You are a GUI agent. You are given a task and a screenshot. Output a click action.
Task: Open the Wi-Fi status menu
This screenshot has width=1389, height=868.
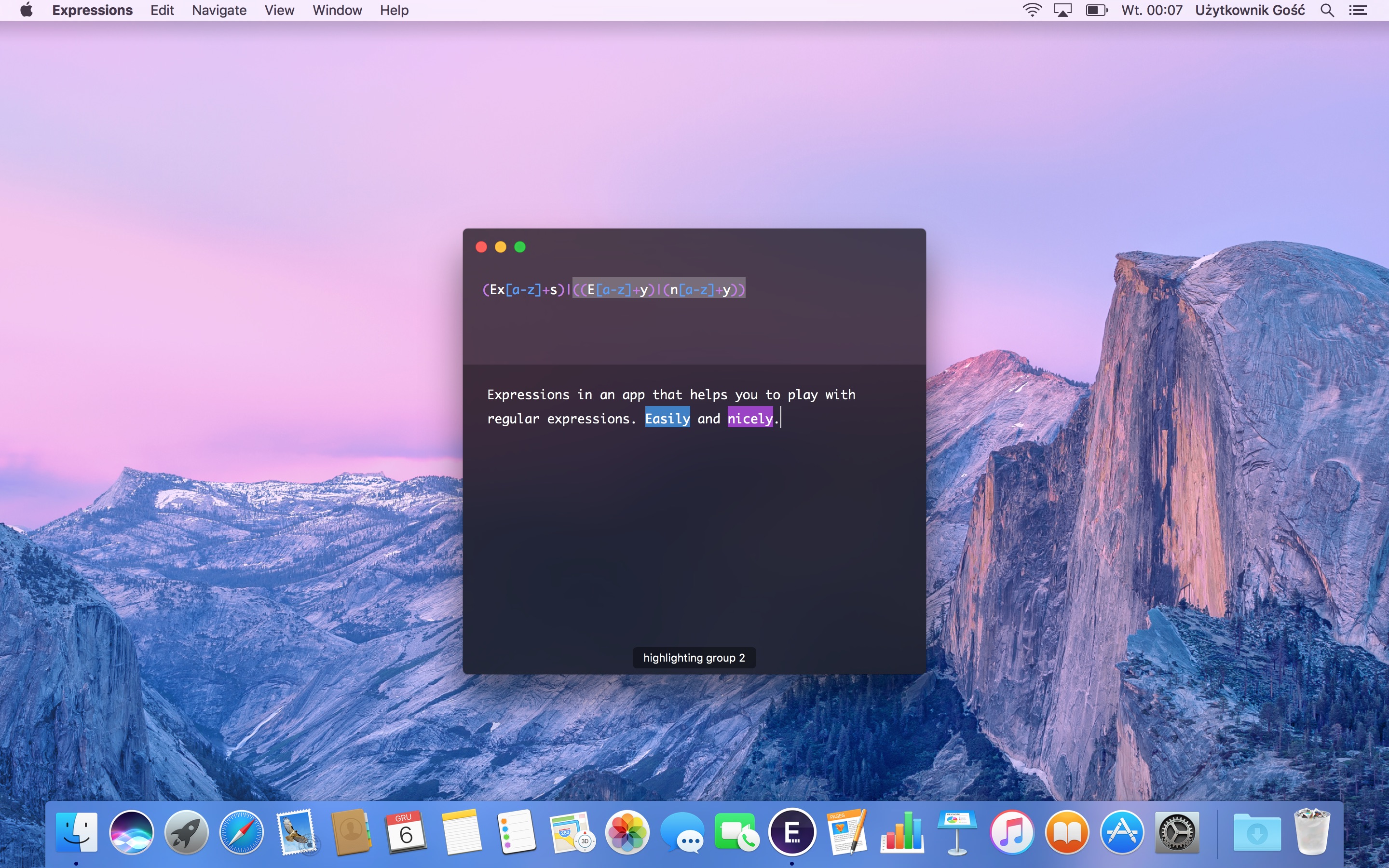(x=1032, y=10)
